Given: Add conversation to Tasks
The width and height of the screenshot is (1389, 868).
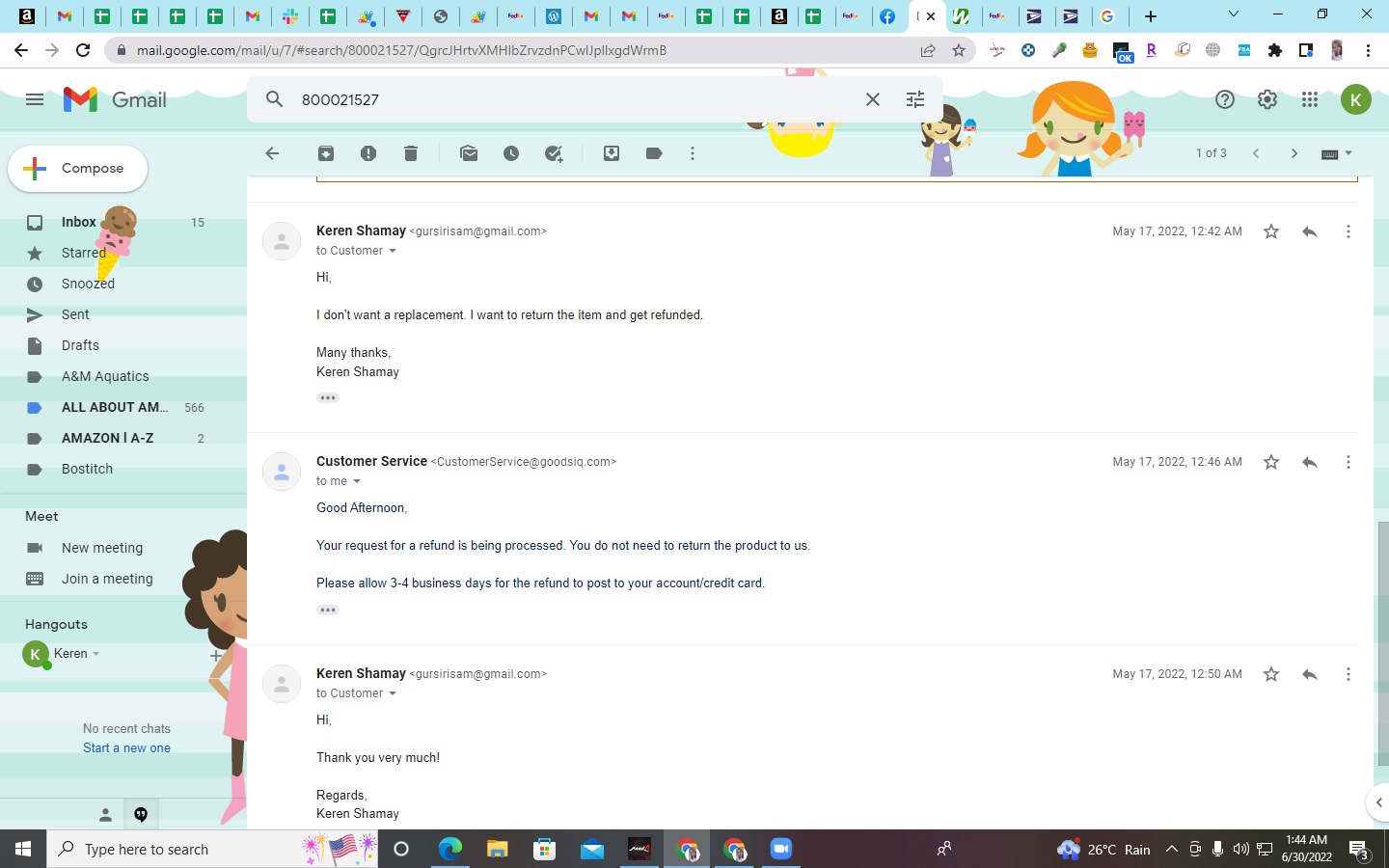Looking at the screenshot, I should 554,153.
